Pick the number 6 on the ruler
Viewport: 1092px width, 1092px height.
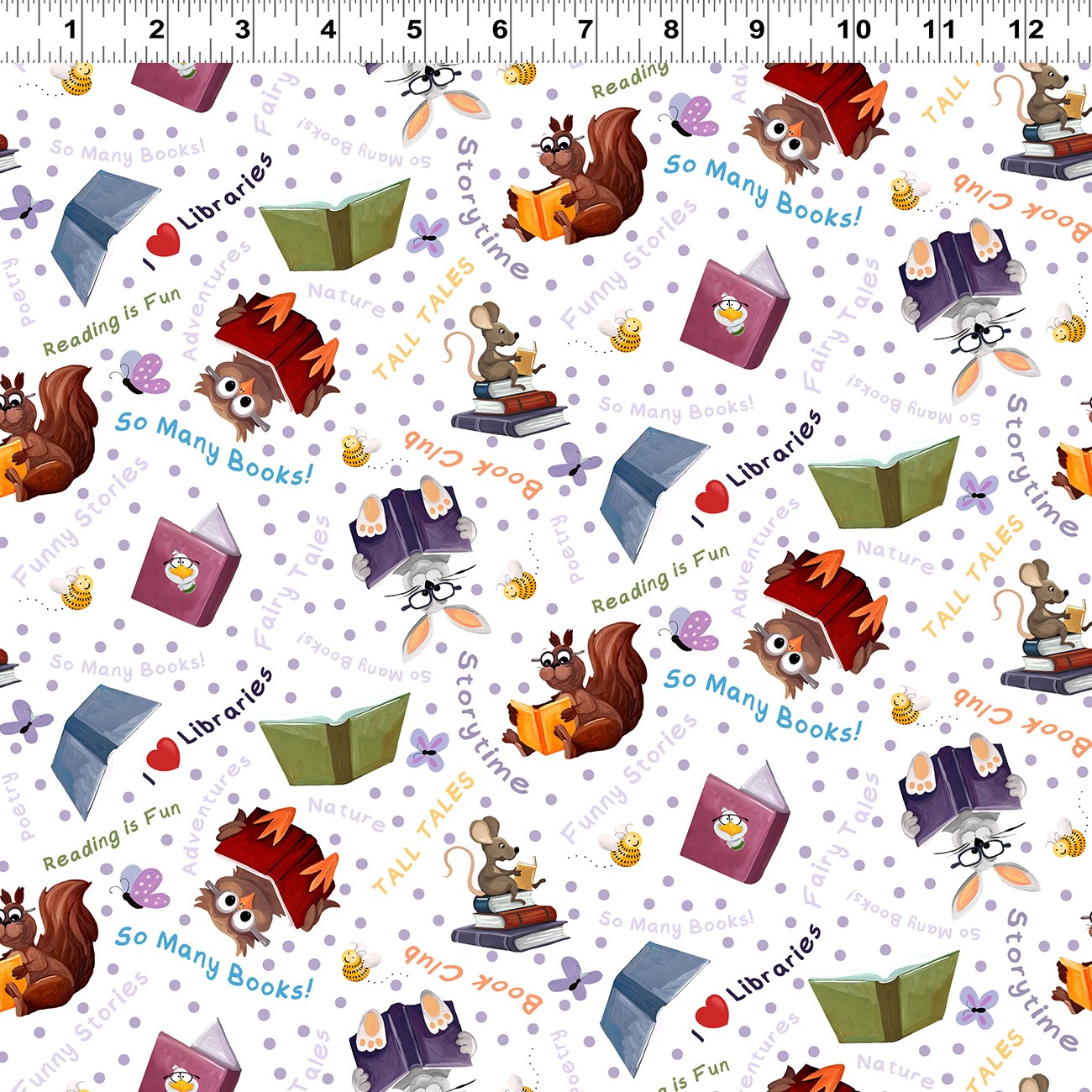click(x=500, y=30)
